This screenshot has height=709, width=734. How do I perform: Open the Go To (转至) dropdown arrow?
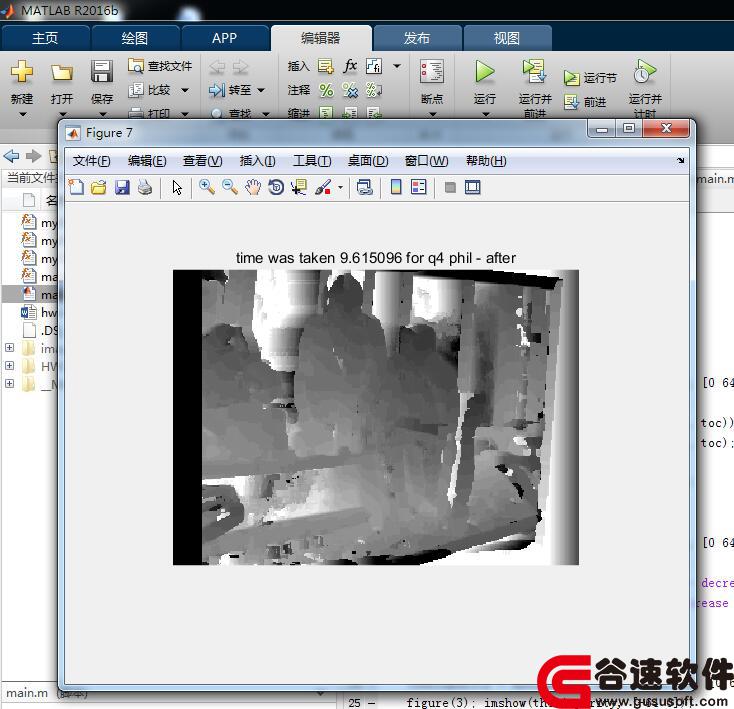261,90
